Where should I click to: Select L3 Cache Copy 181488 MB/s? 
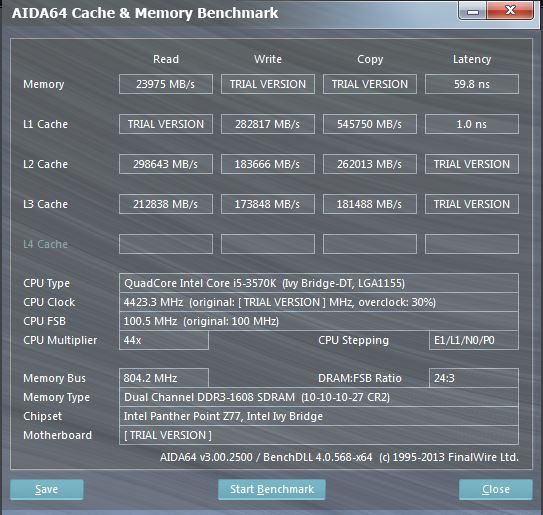point(370,204)
